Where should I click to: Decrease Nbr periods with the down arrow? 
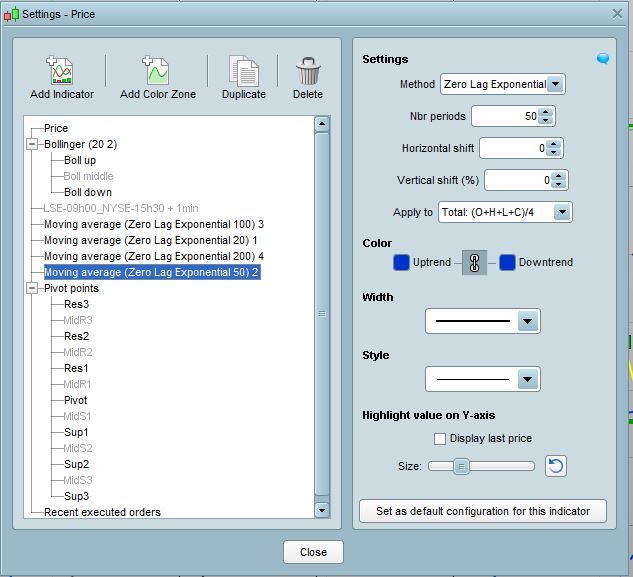(x=545, y=120)
